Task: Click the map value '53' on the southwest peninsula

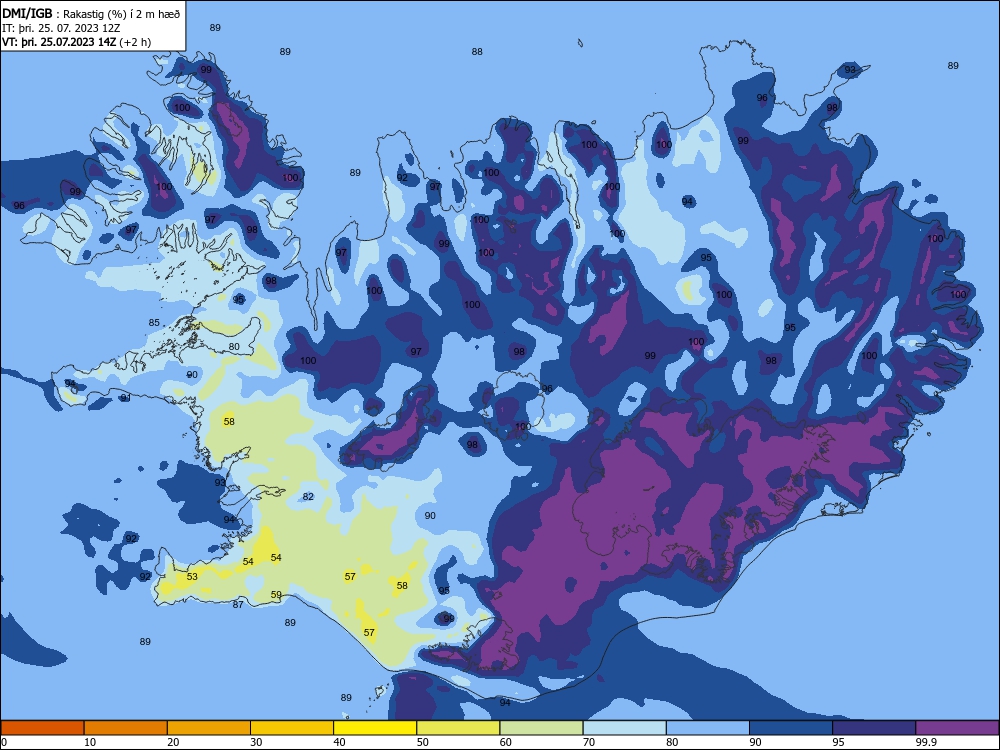Action: pos(192,577)
